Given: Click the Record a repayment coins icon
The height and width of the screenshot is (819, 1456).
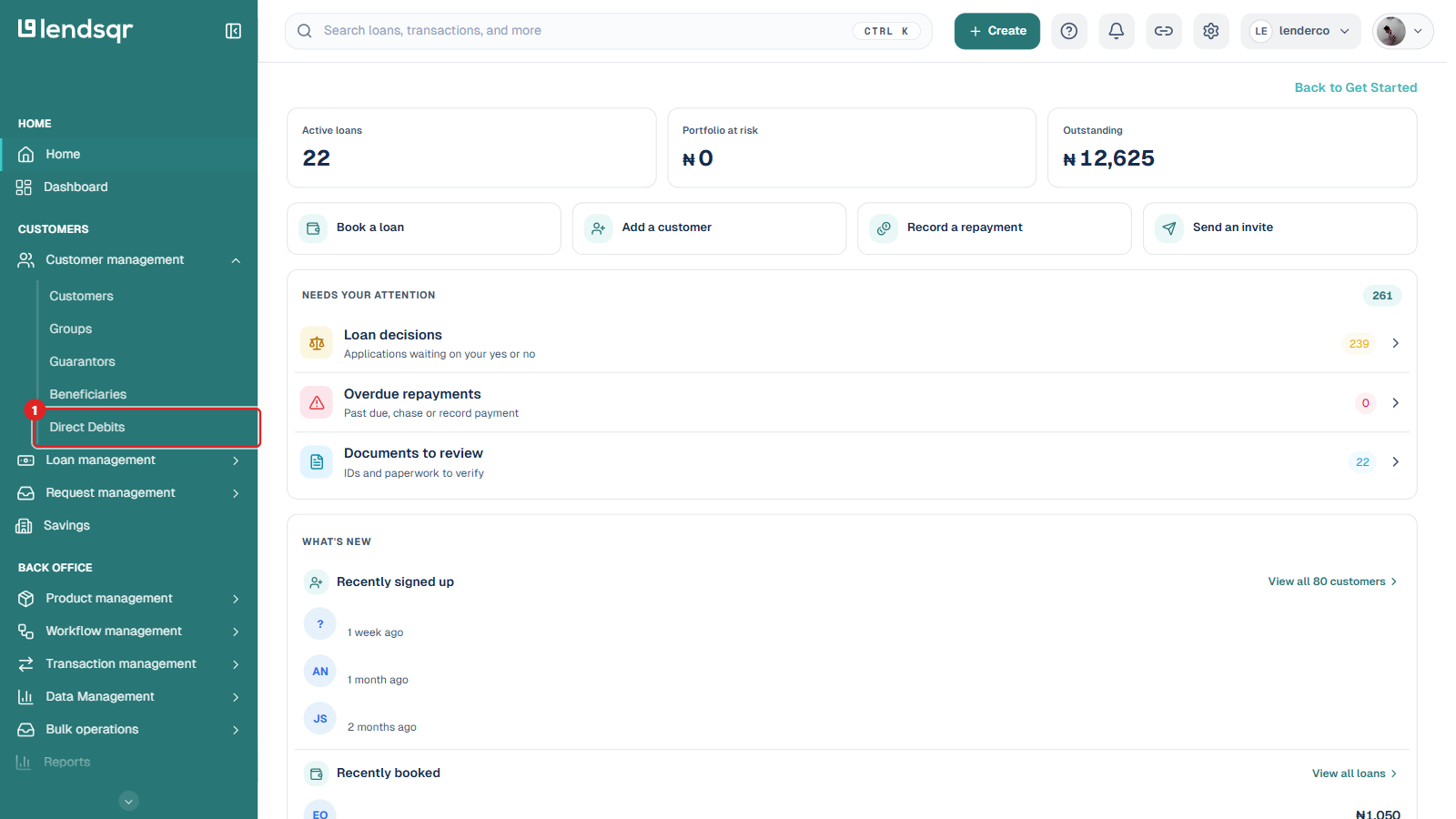Looking at the screenshot, I should (884, 228).
